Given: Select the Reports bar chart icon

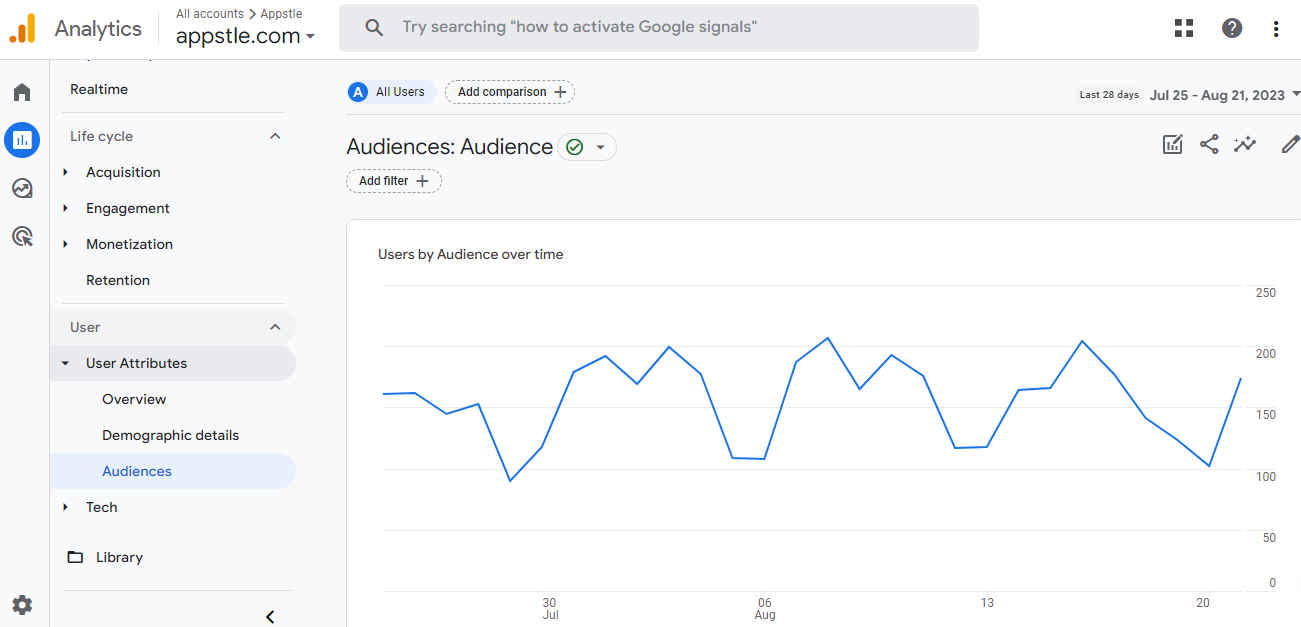Looking at the screenshot, I should (x=22, y=140).
